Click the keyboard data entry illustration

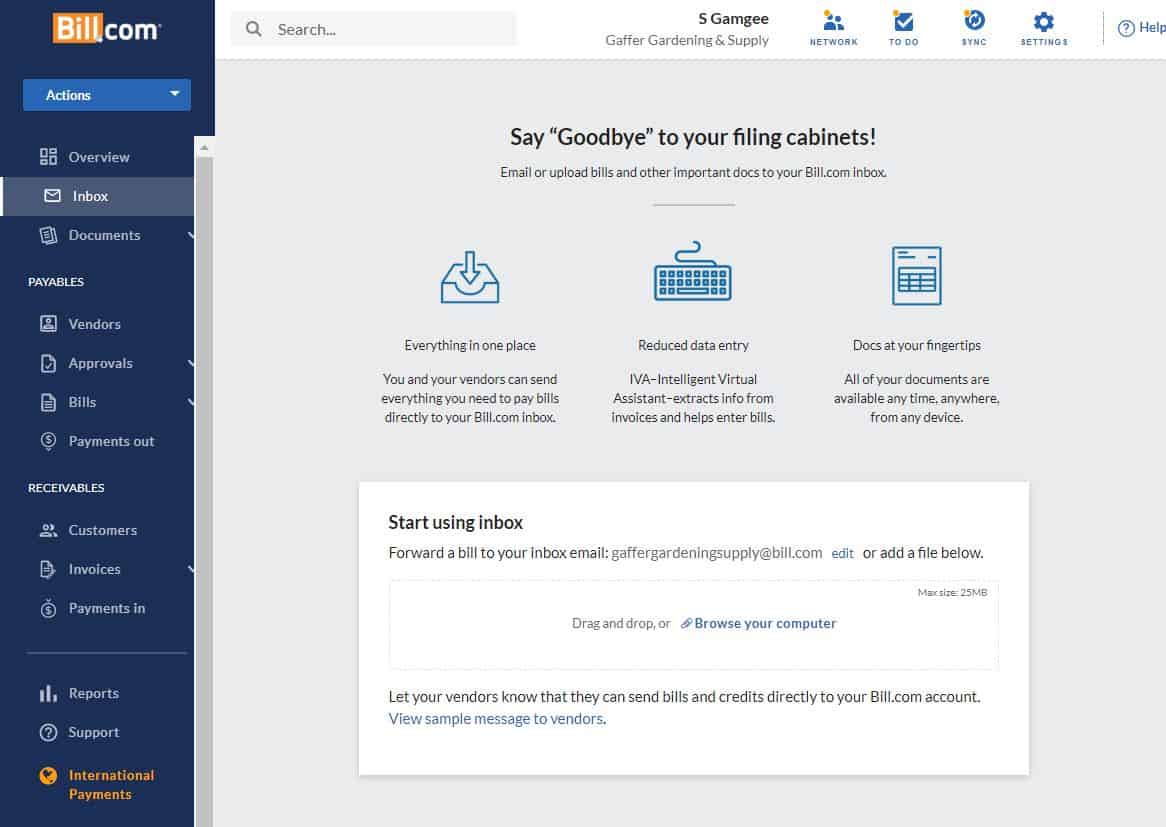(693, 271)
